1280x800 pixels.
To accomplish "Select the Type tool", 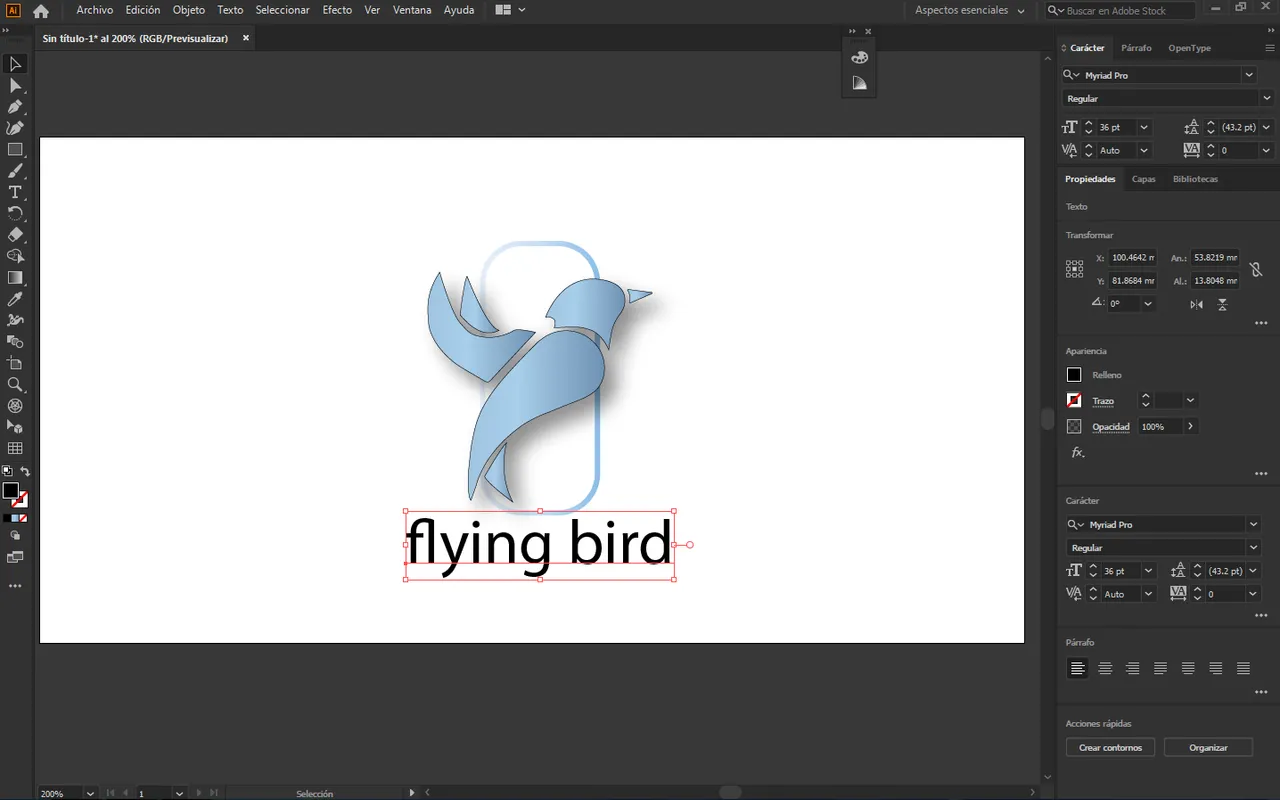I will (15, 192).
